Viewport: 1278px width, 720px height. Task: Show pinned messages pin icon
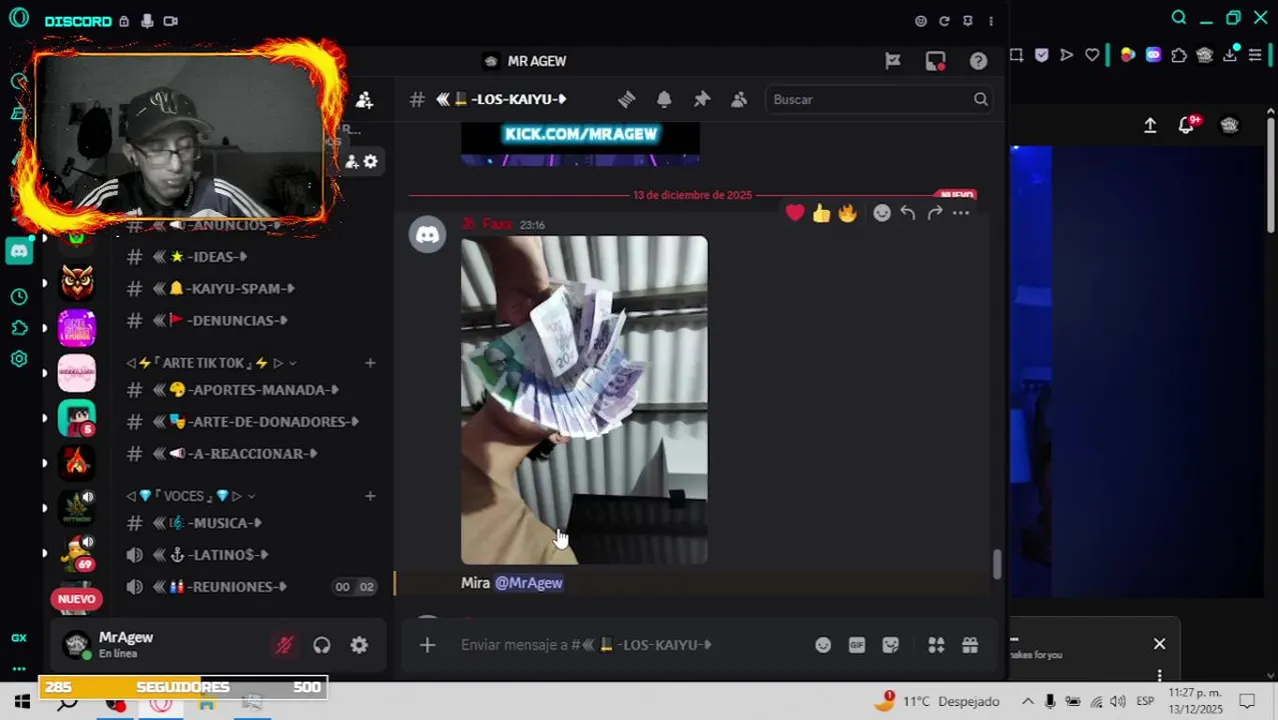702,99
